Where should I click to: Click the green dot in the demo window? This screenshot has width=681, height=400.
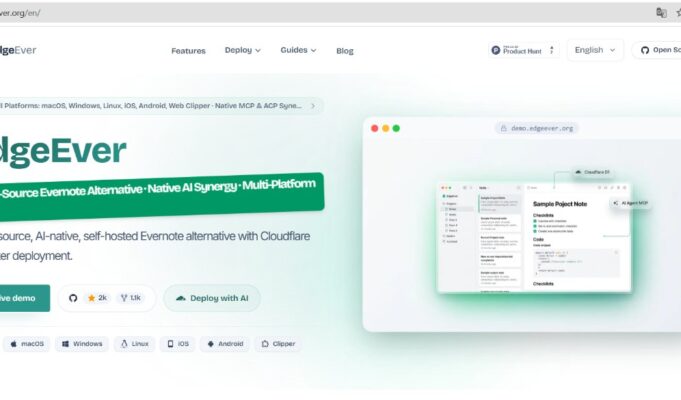click(x=396, y=128)
